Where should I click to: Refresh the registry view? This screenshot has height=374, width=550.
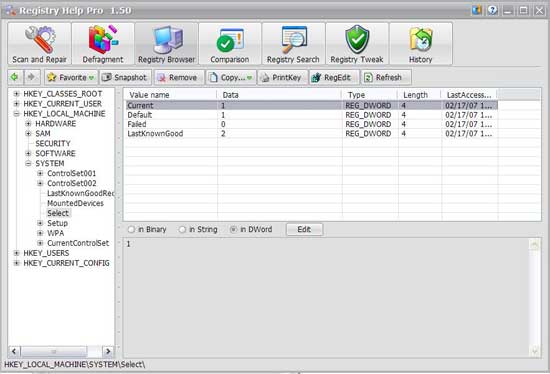point(386,77)
